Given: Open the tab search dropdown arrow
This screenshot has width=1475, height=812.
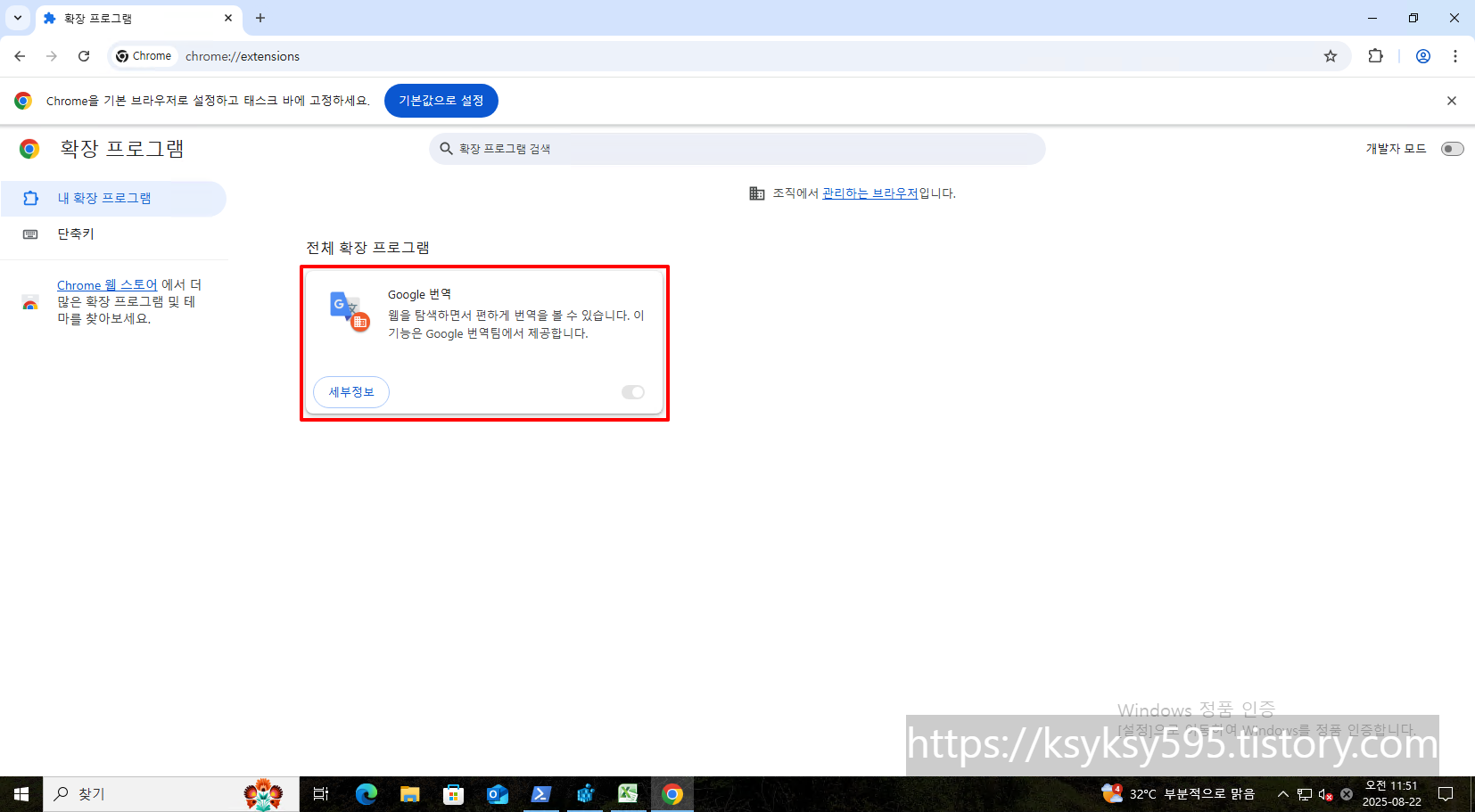Looking at the screenshot, I should coord(18,18).
